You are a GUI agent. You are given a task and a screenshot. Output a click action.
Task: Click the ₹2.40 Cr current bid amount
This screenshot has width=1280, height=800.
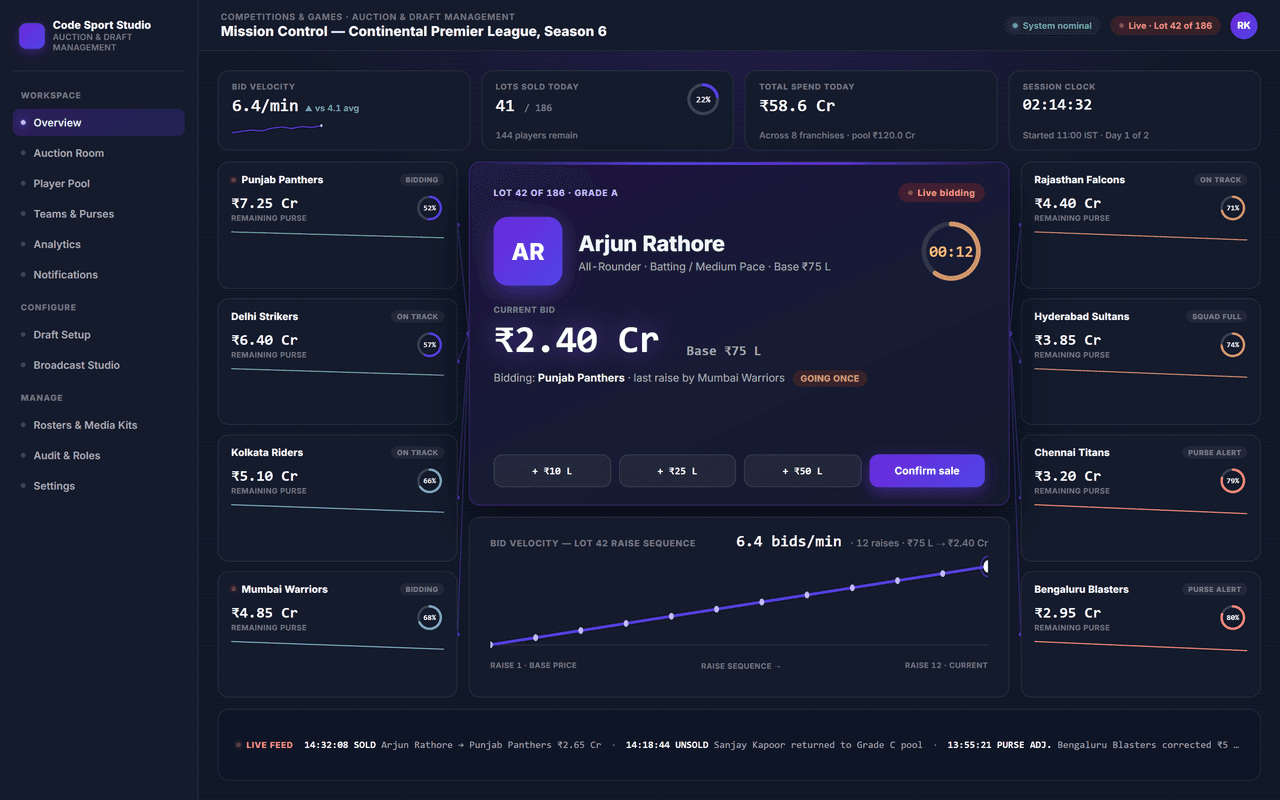[577, 340]
